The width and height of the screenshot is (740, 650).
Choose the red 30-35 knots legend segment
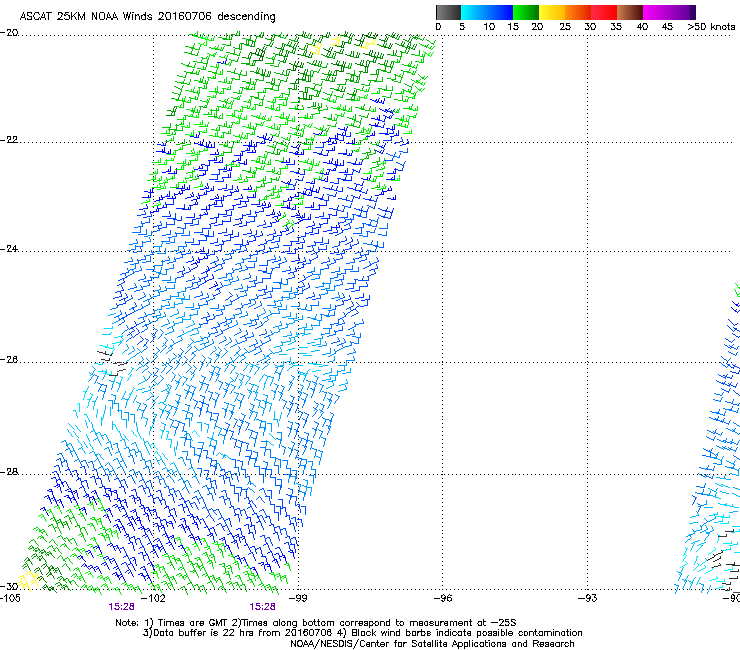[604, 12]
